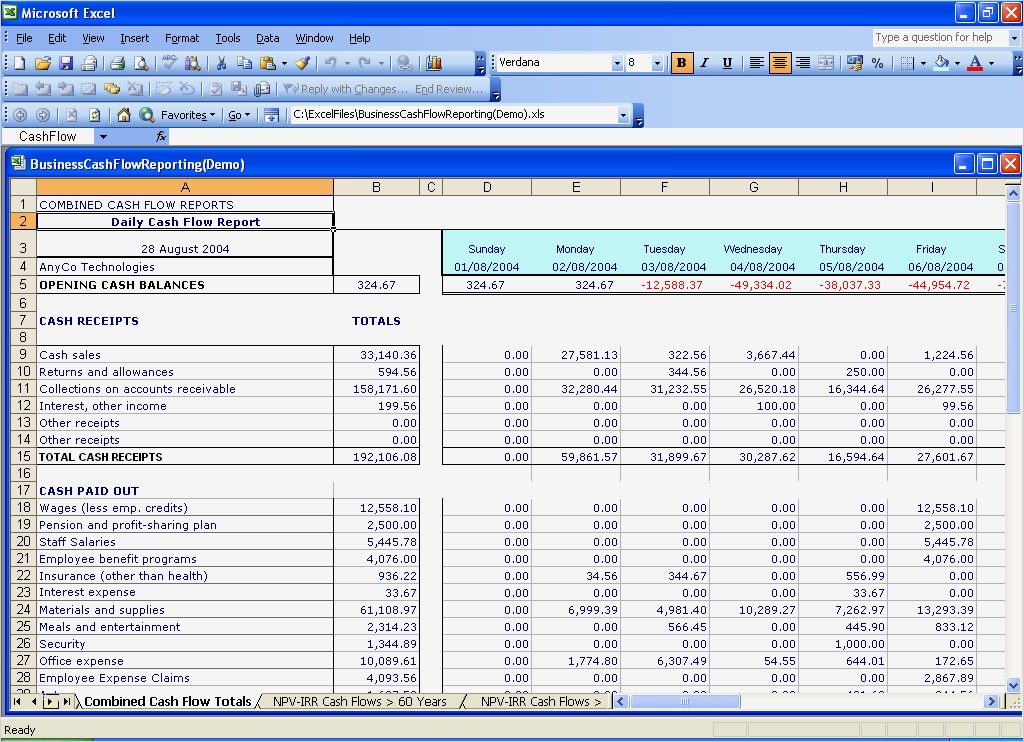The height and width of the screenshot is (742, 1024).
Task: Launch the Chart Wizard icon
Action: point(434,63)
